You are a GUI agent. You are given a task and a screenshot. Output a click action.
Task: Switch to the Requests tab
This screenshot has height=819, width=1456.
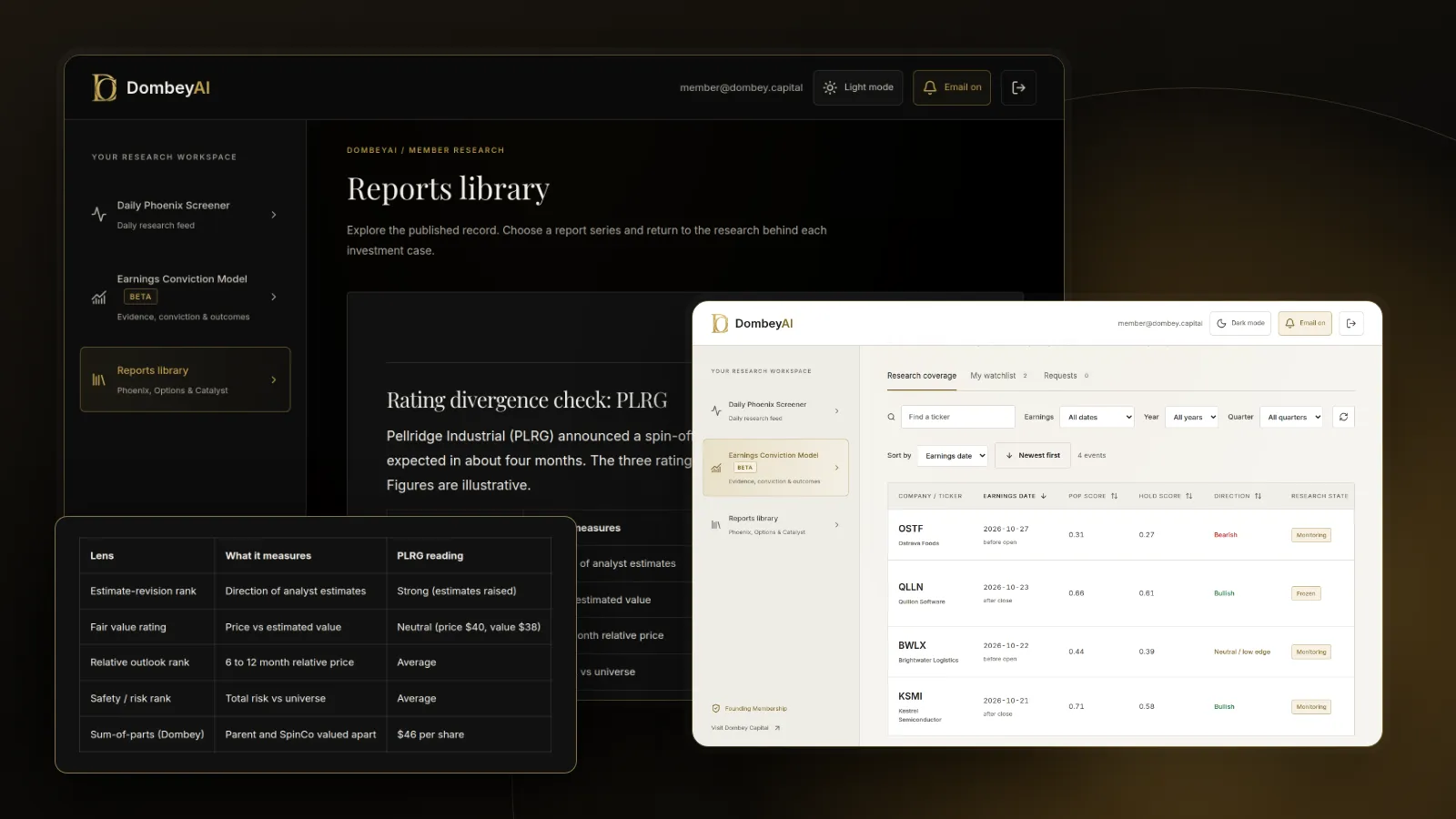pyautogui.click(x=1066, y=376)
